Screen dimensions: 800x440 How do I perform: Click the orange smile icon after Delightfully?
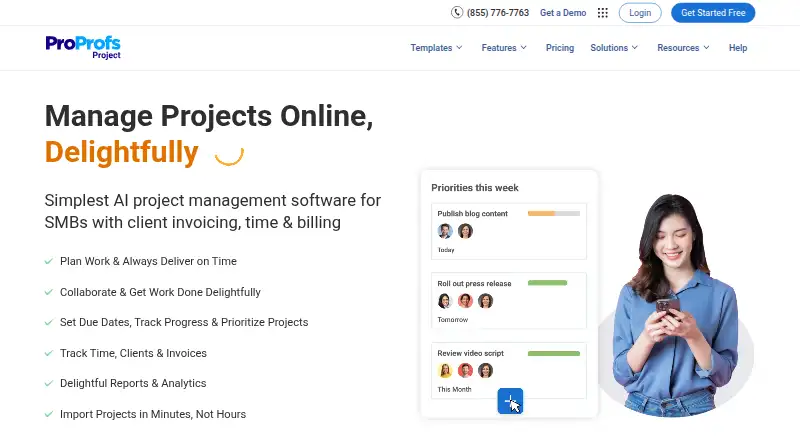pos(229,155)
